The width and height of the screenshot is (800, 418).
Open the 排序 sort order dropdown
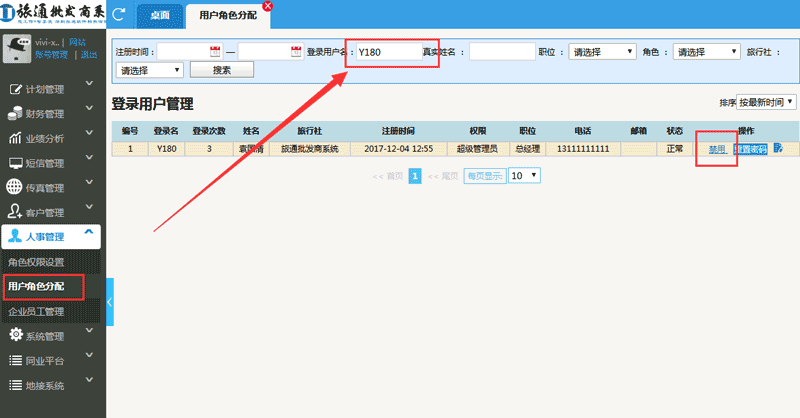766,102
